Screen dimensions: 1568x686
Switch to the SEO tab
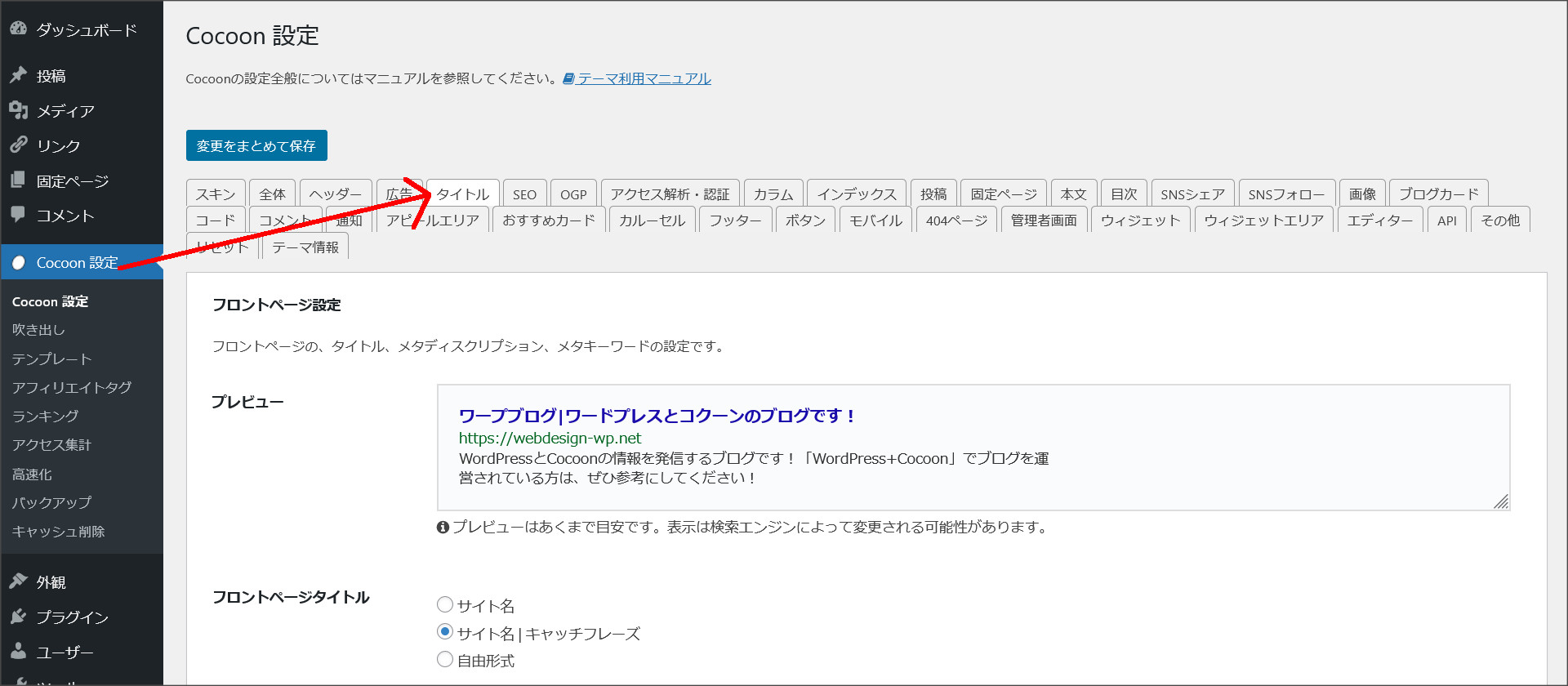point(524,194)
